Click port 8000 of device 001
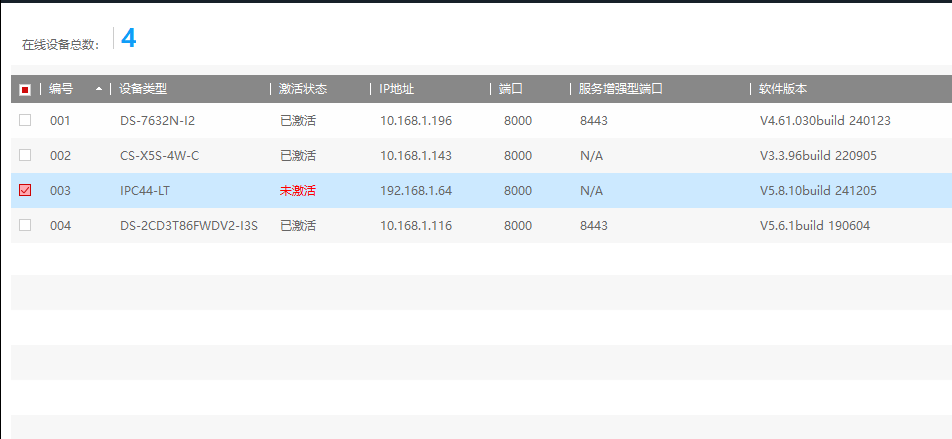The width and height of the screenshot is (952, 439). pyautogui.click(x=518, y=121)
